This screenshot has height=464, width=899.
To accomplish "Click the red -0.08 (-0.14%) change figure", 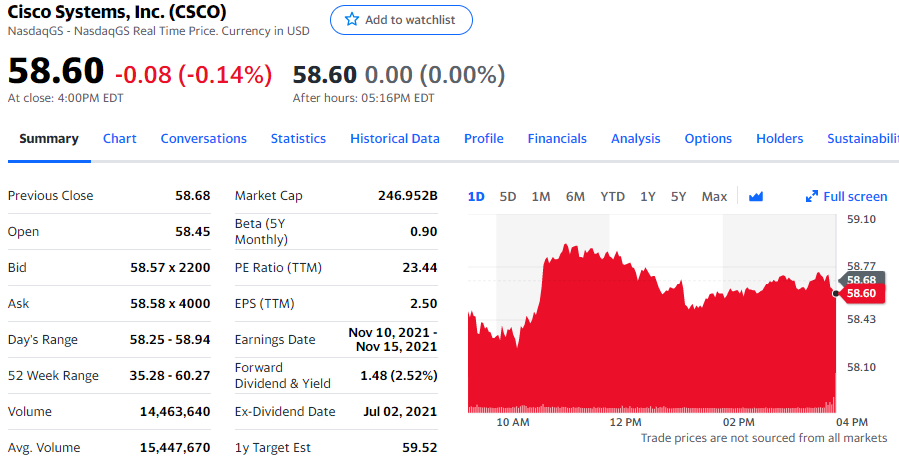I will click(x=194, y=75).
